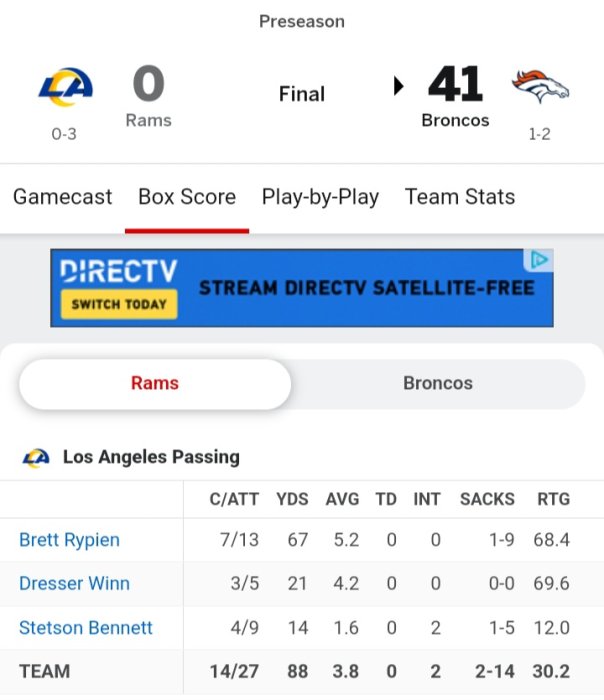
Task: Open Dresser Winn's player link
Action: pos(74,584)
